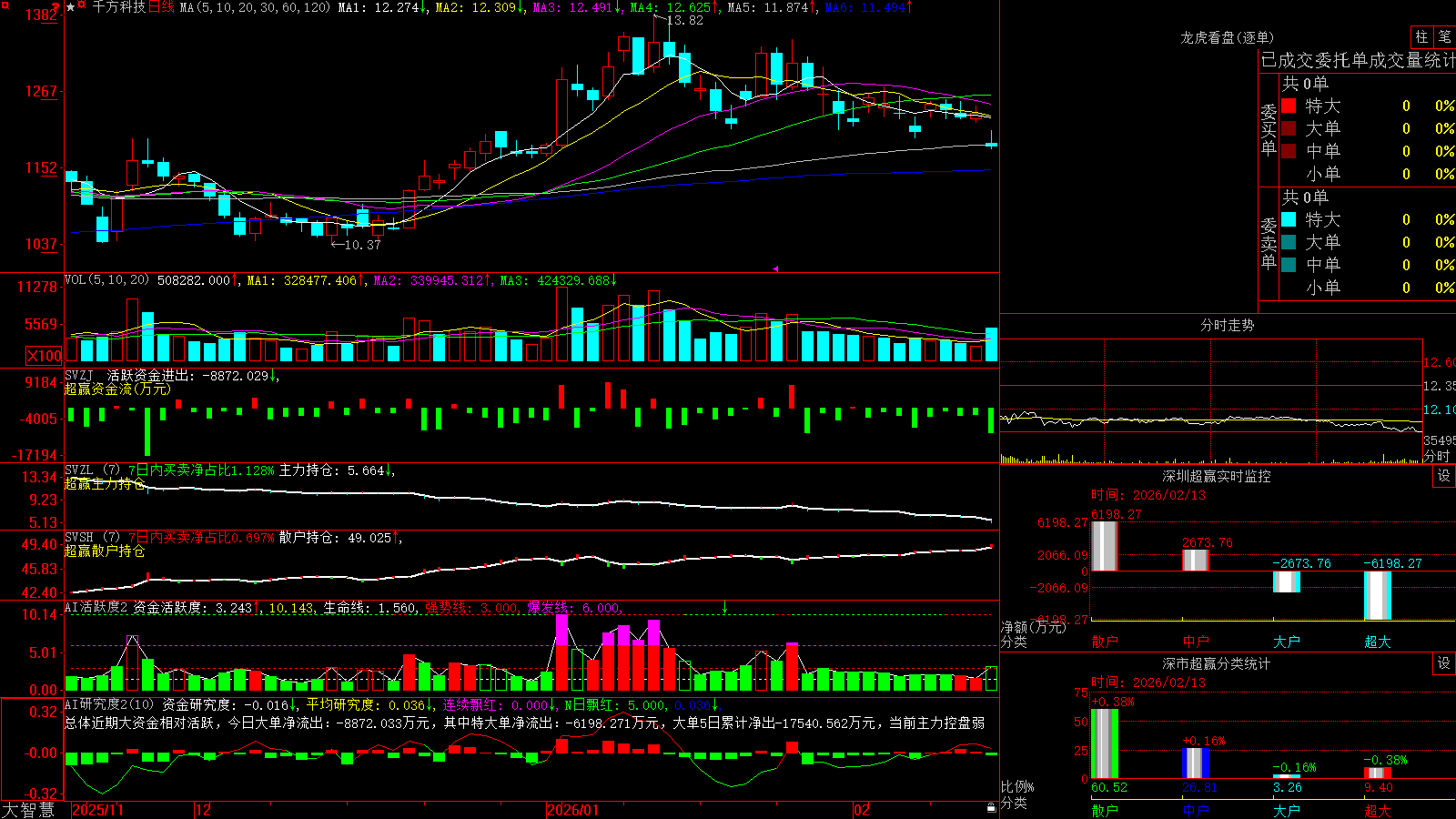1456x819 pixels.
Task: Click the 超赢资金流(万元) label
Action: tap(116, 389)
